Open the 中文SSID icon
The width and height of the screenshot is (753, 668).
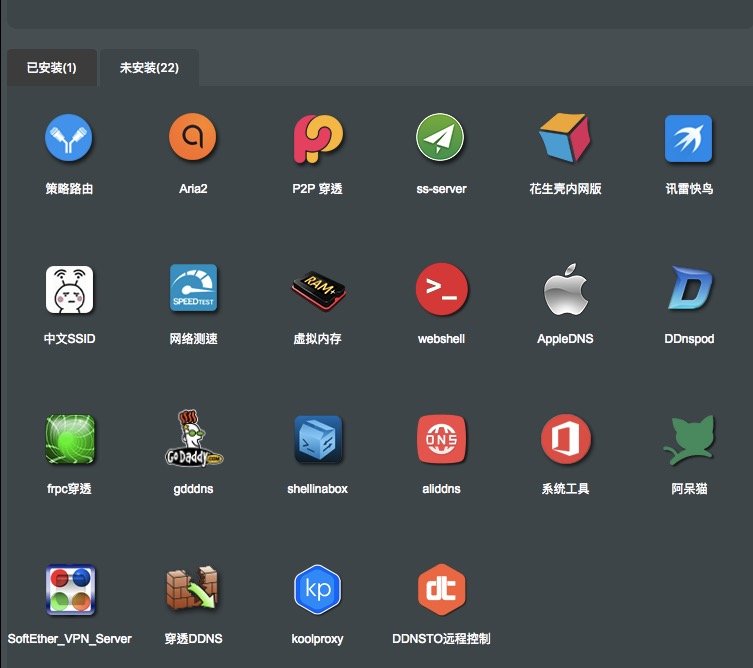coord(70,290)
